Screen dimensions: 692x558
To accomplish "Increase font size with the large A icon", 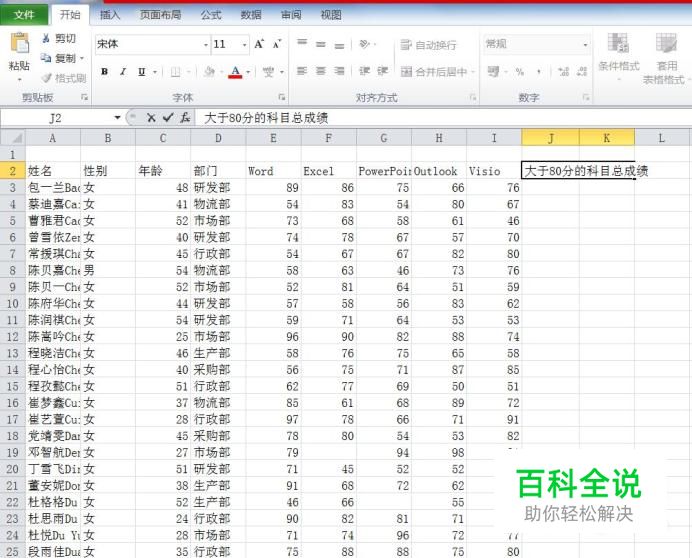I will tap(259, 44).
